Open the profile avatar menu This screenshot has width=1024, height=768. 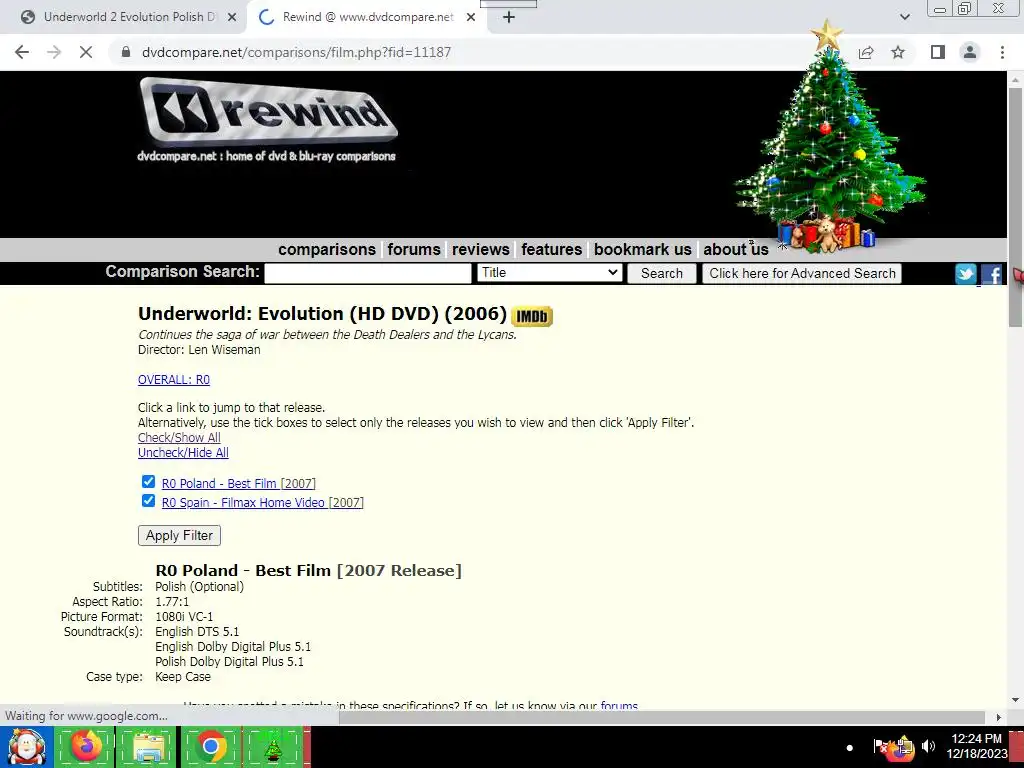pyautogui.click(x=970, y=52)
